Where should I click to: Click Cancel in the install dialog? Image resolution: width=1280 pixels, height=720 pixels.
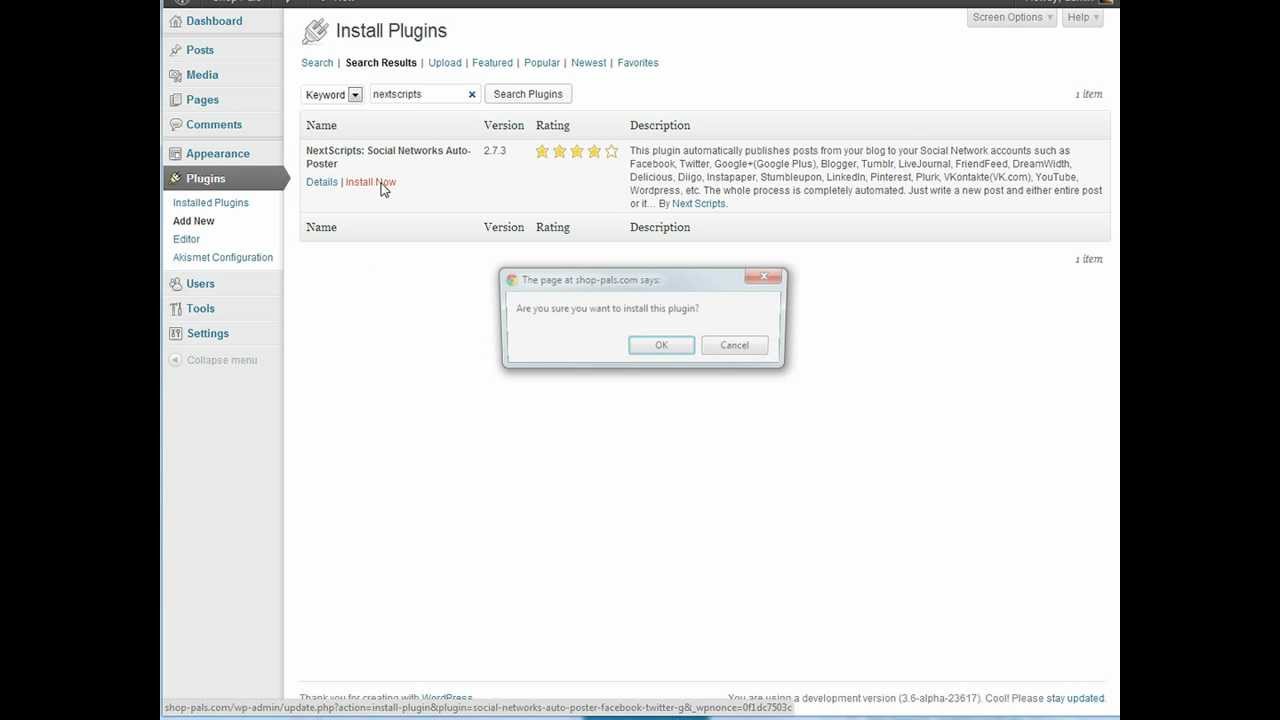pyautogui.click(x=734, y=345)
